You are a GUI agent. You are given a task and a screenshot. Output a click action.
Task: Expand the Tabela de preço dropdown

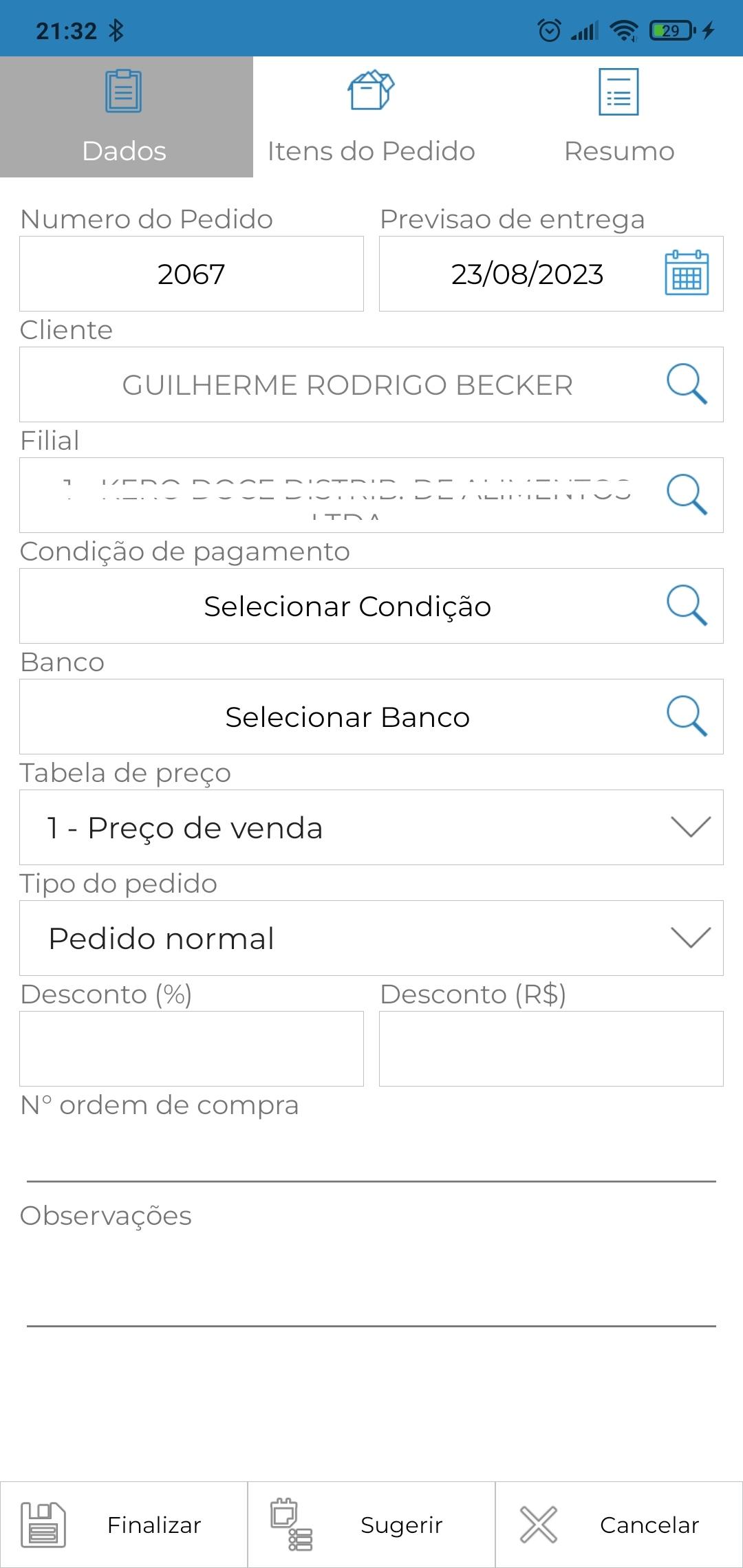click(371, 827)
